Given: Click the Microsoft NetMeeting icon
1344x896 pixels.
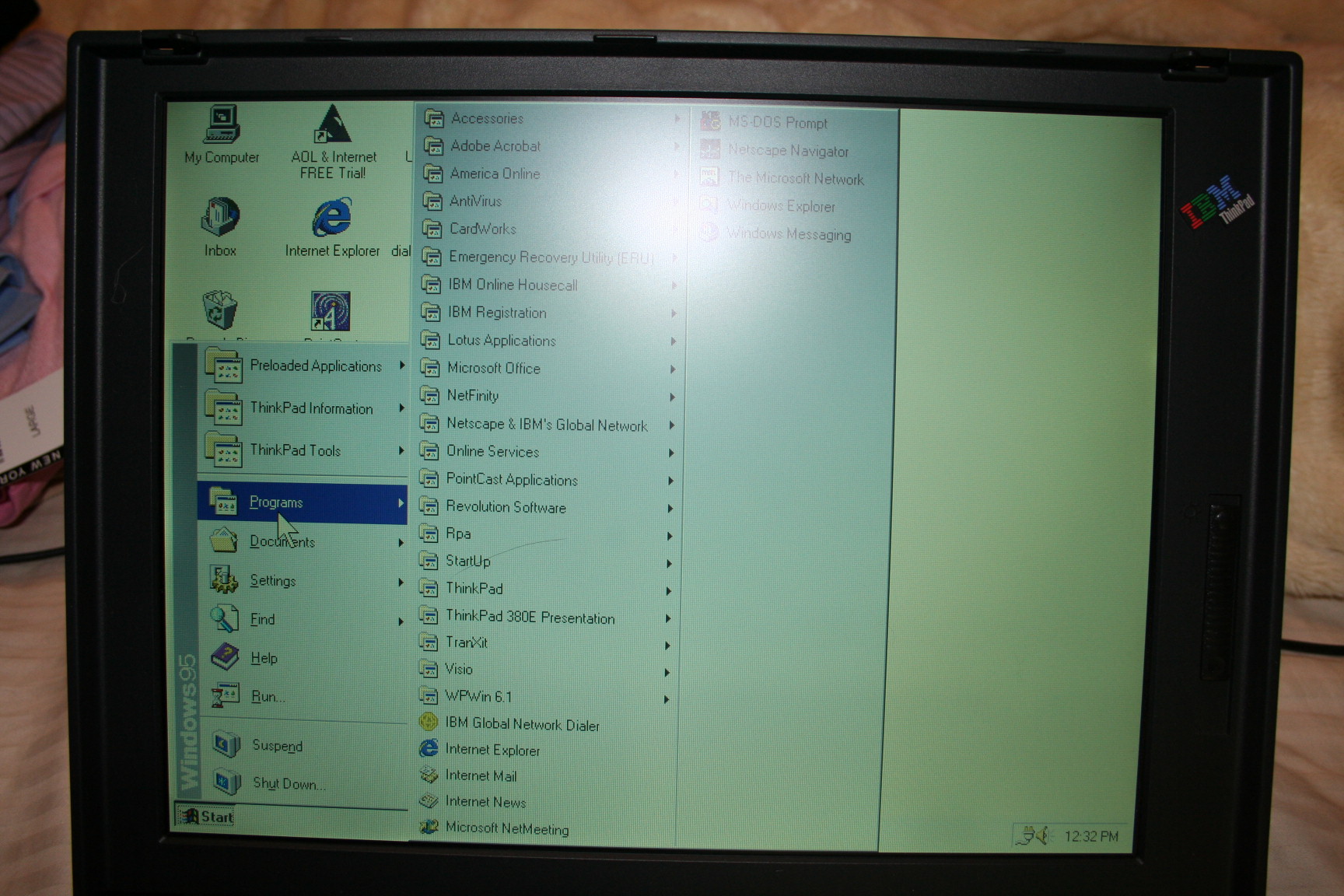Looking at the screenshot, I should pos(429,827).
